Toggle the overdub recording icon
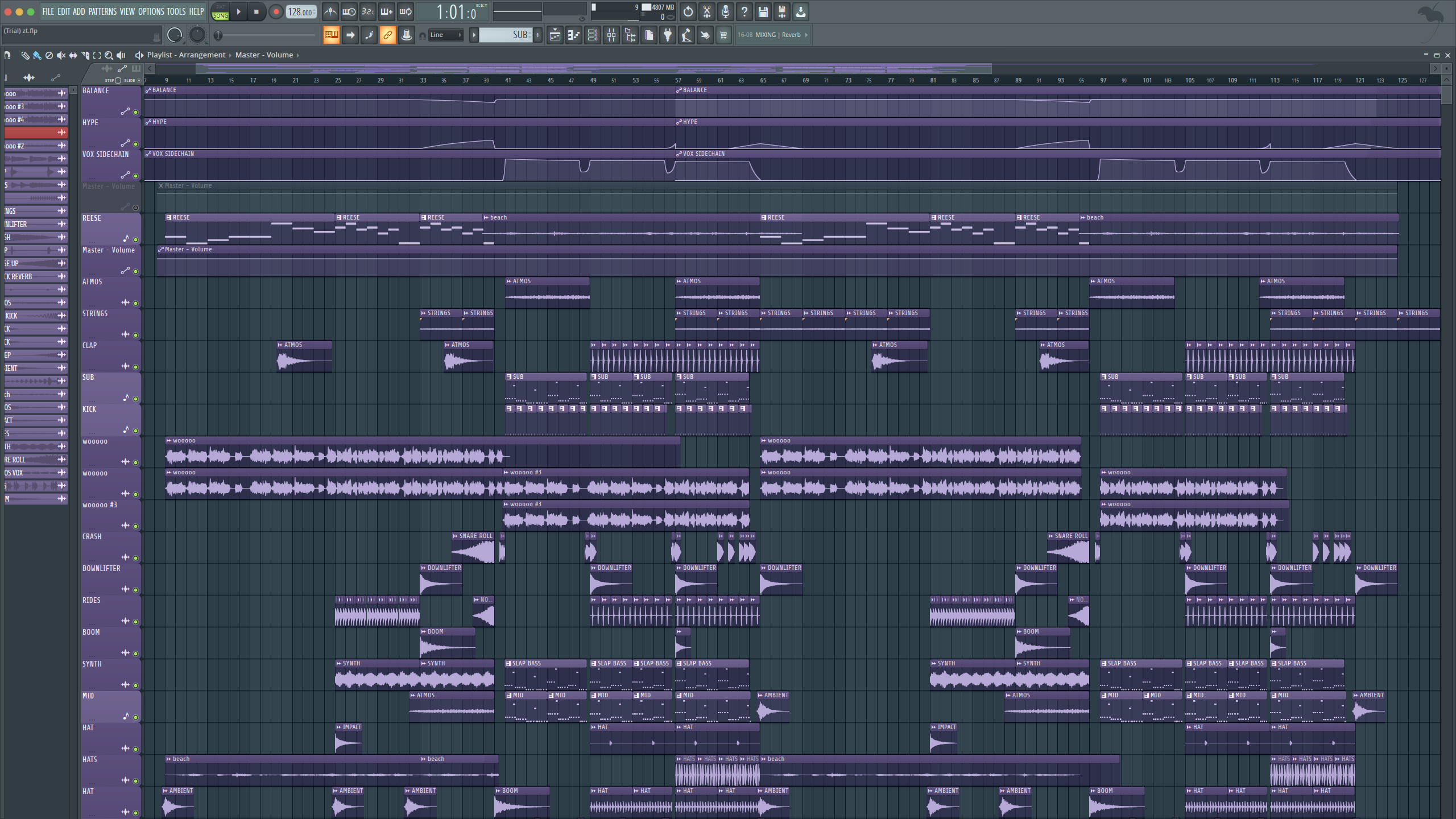The image size is (1456, 819). point(387,11)
